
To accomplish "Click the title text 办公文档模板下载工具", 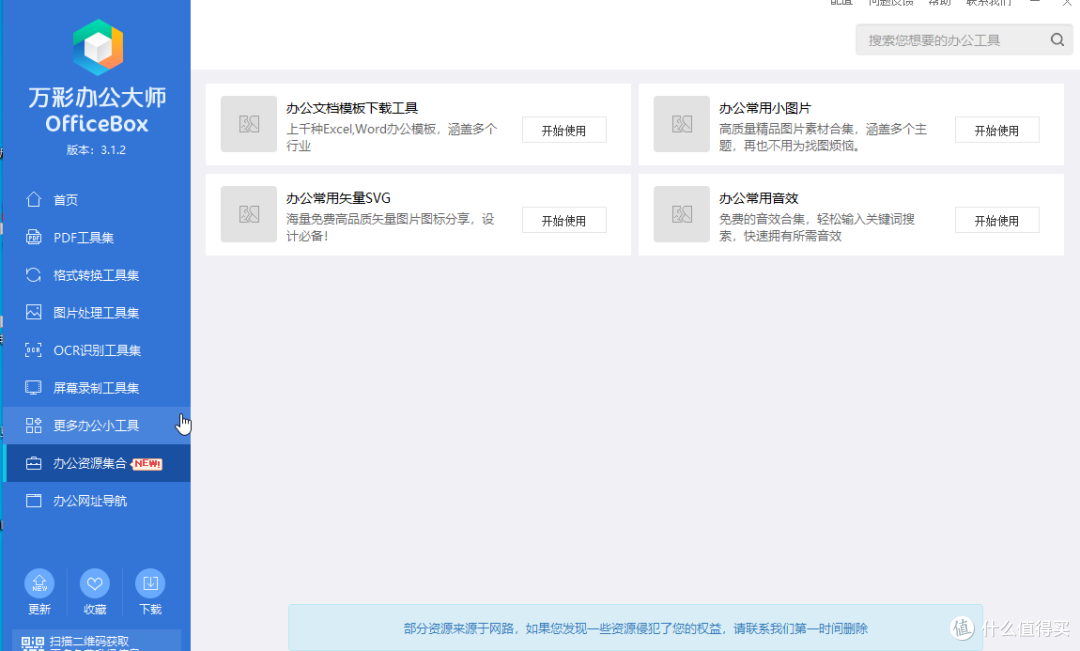I will [x=352, y=108].
